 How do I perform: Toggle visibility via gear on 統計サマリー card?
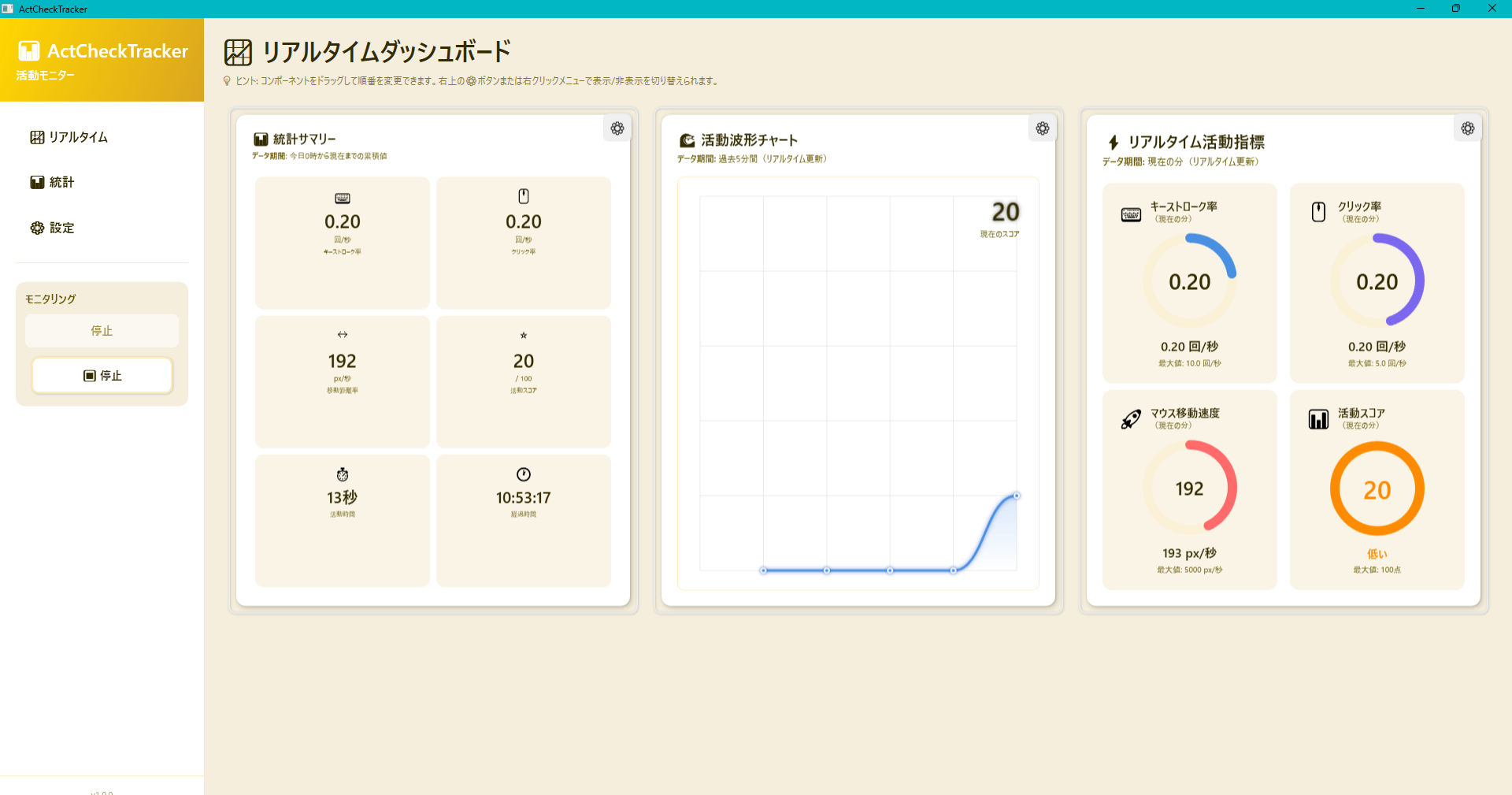[x=617, y=128]
